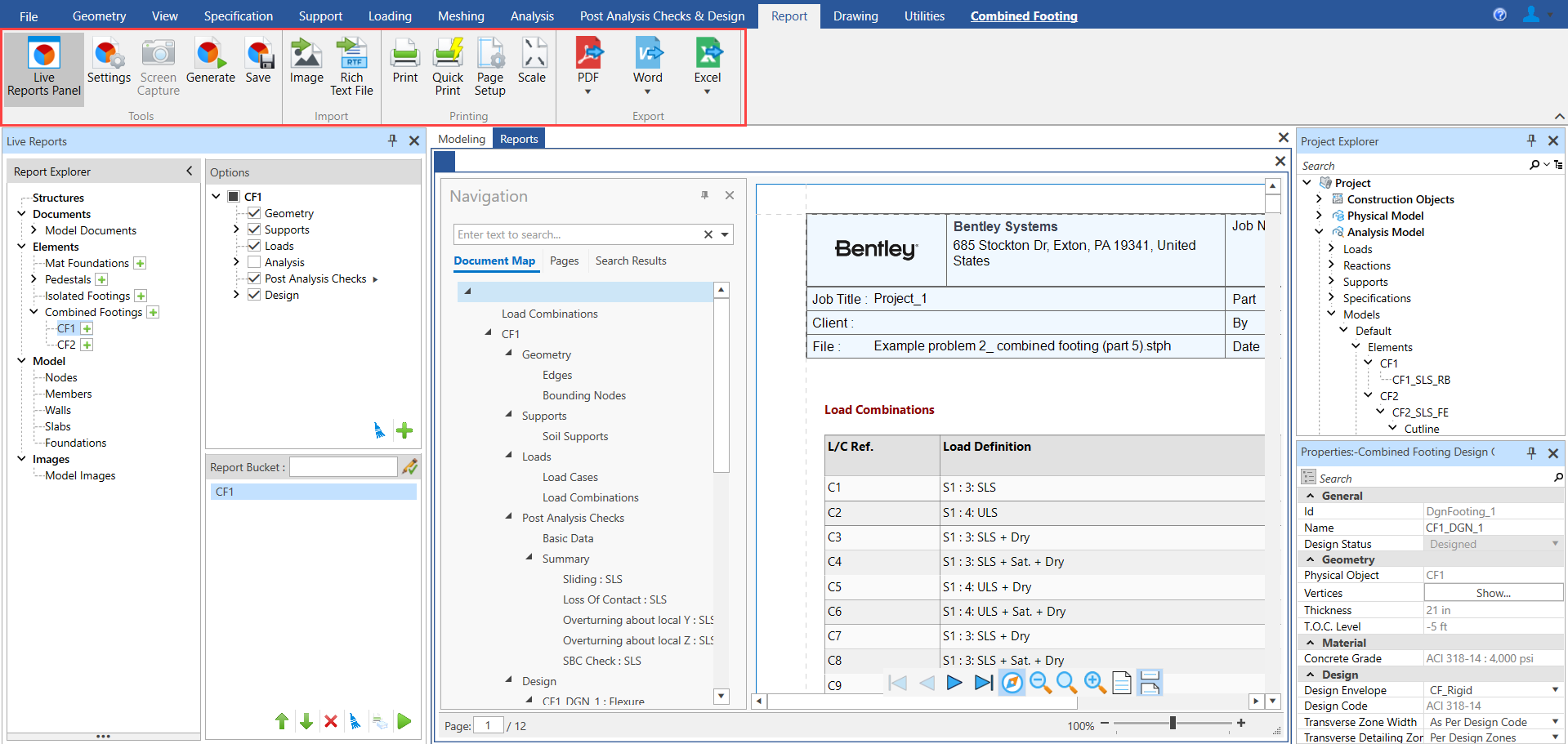Click Show... button for Vertices

tap(1493, 593)
